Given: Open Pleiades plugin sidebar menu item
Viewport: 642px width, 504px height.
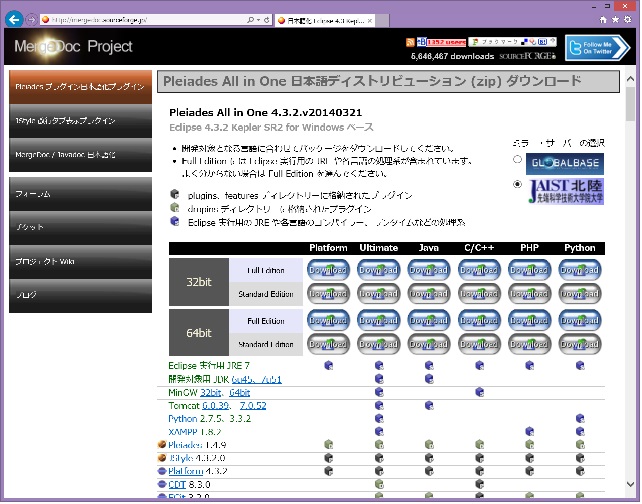Looking at the screenshot, I should coord(80,87).
